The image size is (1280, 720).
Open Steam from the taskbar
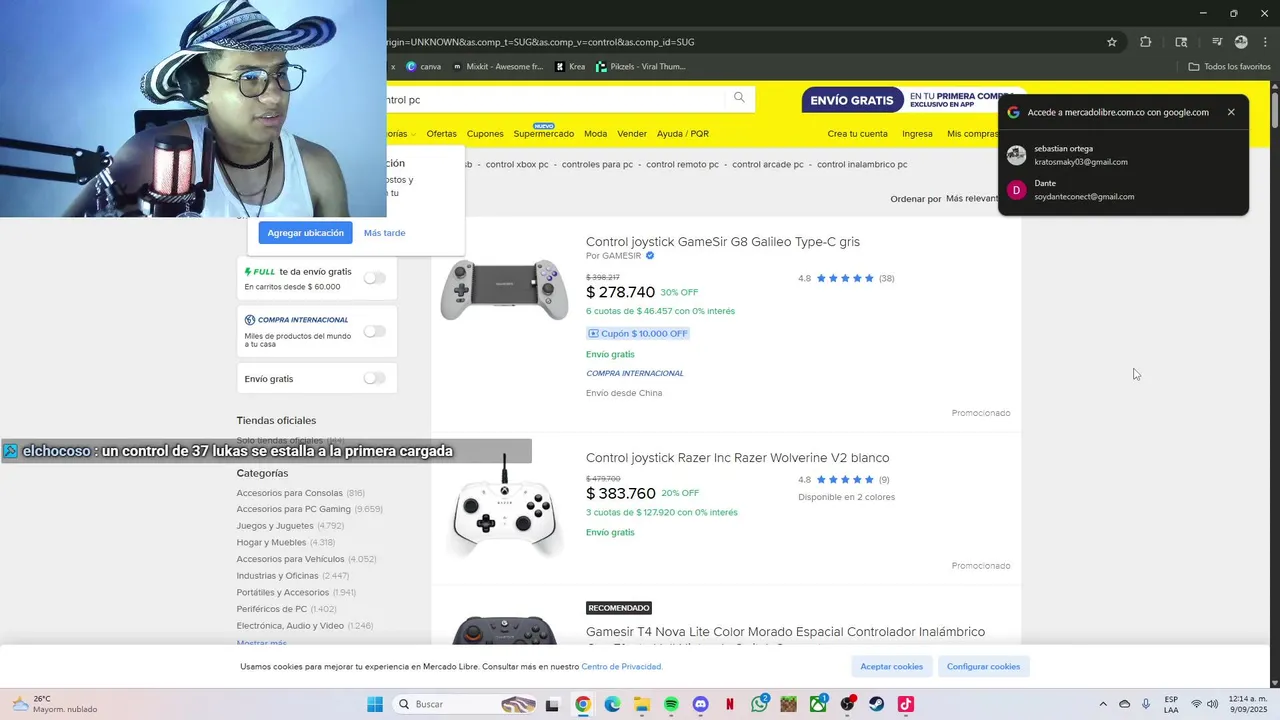pos(877,704)
